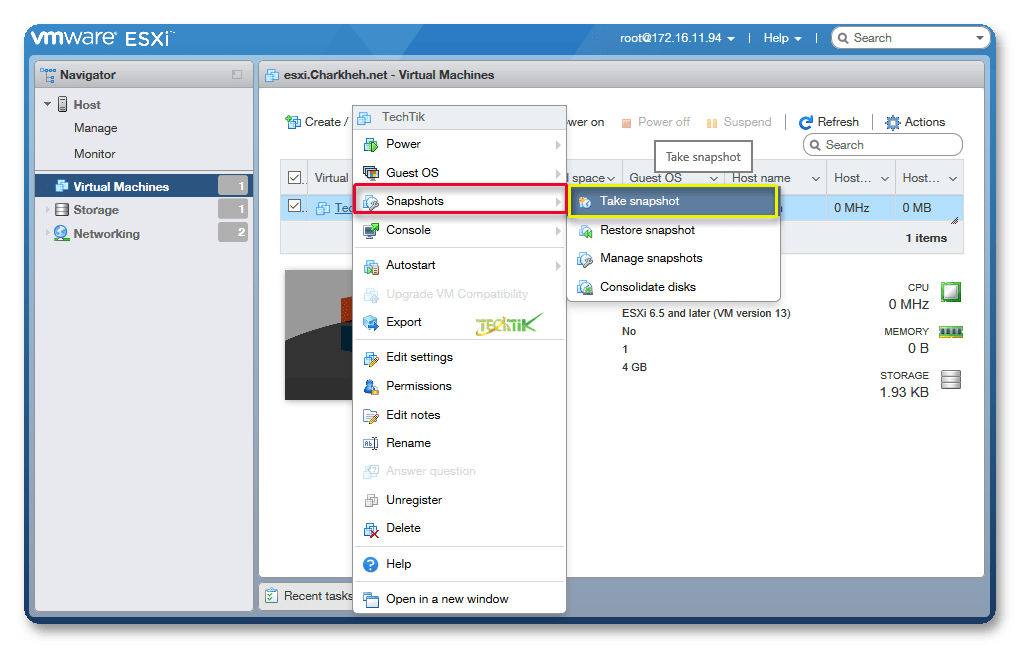The image size is (1020, 648).
Task: Click the Edit notes pencil icon
Action: 371,415
